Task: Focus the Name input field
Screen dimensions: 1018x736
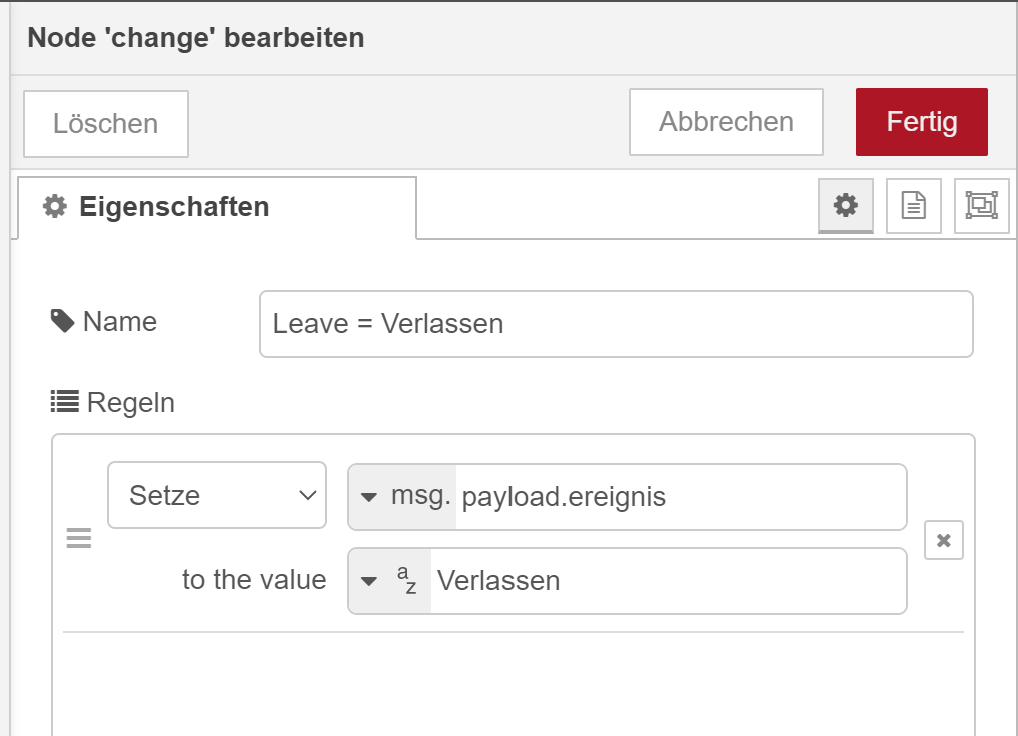Action: click(616, 324)
